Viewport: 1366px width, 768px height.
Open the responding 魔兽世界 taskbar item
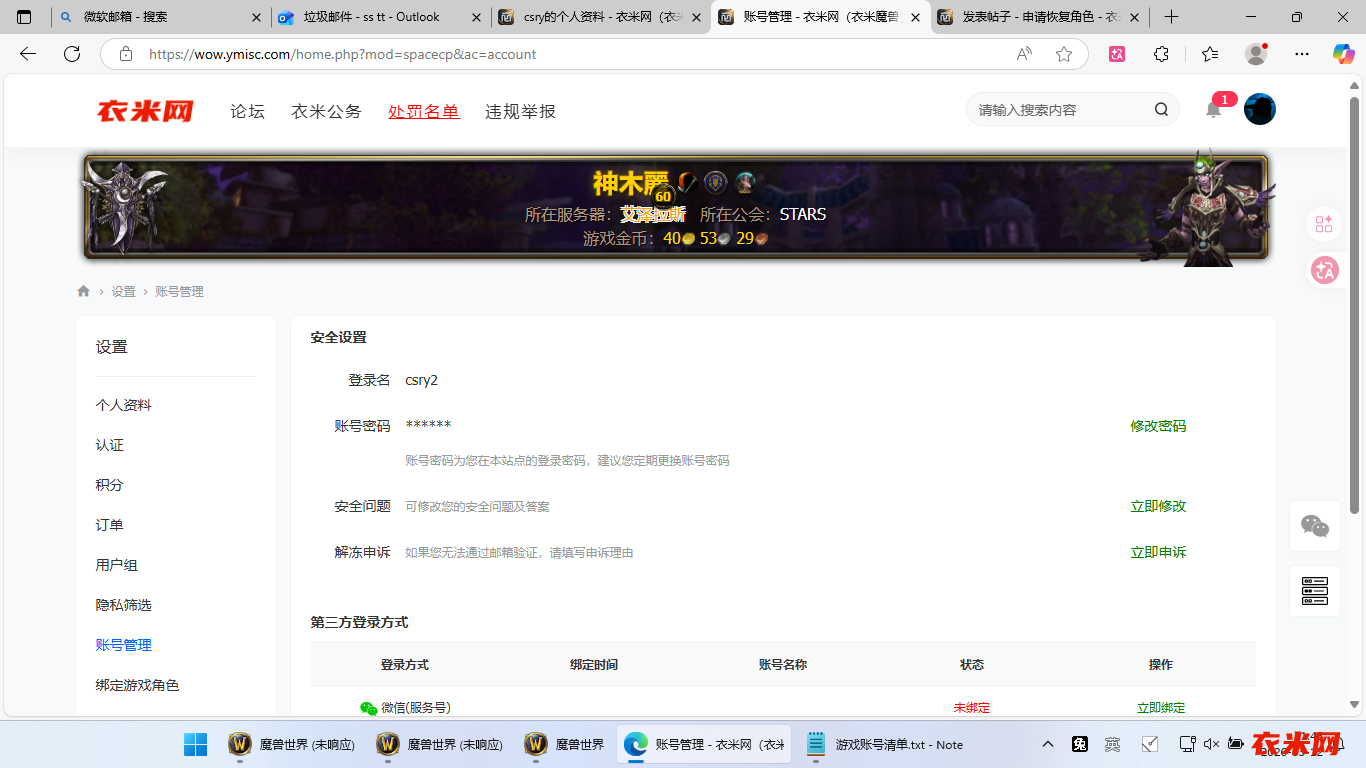point(565,745)
